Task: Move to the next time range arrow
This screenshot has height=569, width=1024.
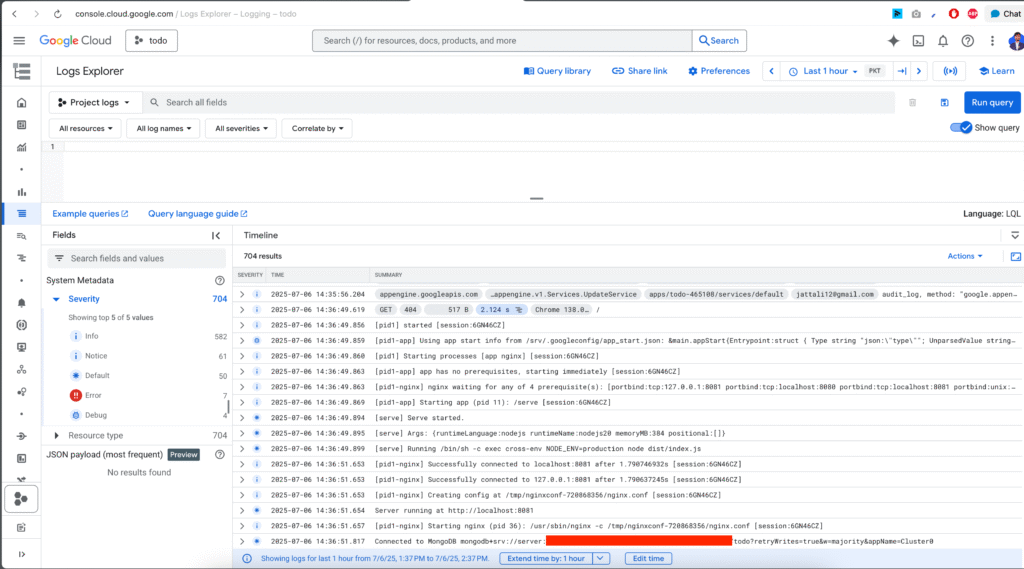Action: point(919,71)
